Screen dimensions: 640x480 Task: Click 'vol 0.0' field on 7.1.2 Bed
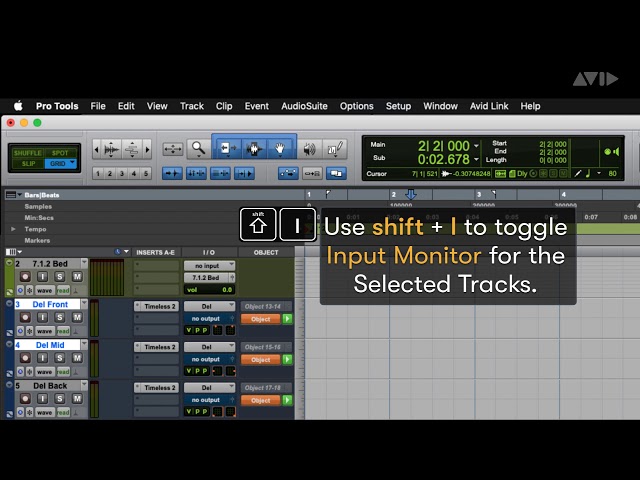tap(209, 290)
